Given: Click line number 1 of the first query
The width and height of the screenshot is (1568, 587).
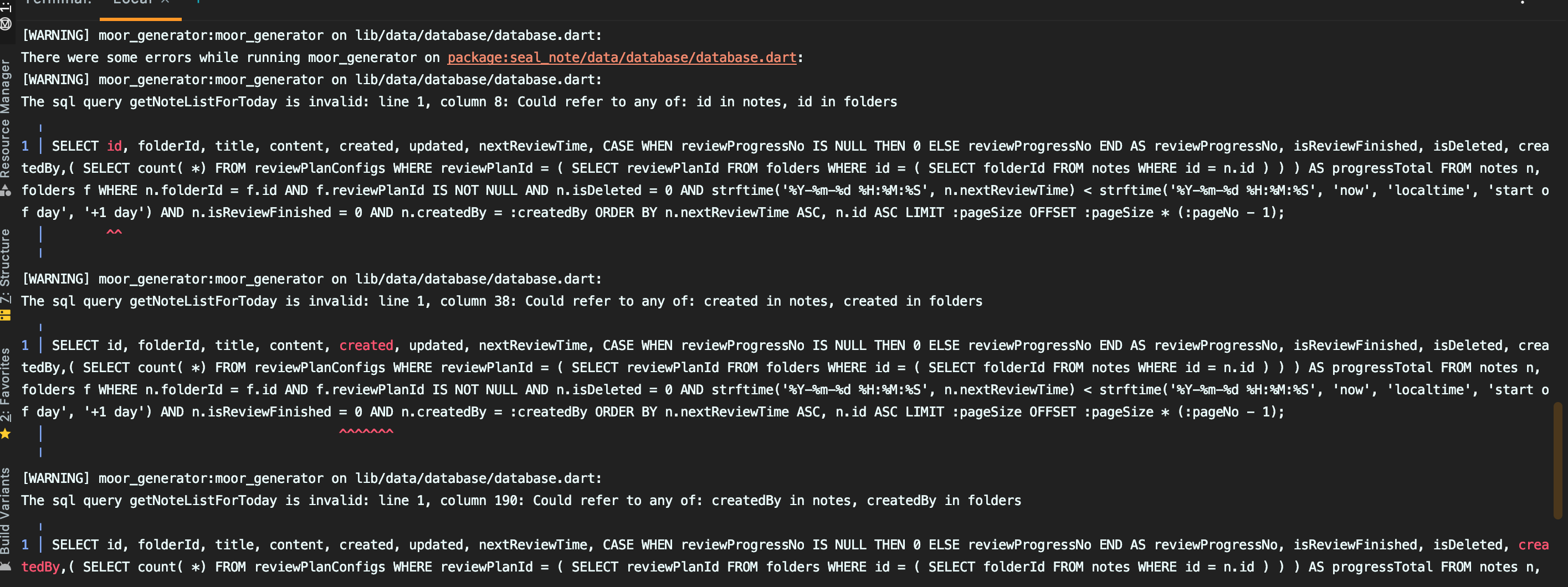Looking at the screenshot, I should click(25, 146).
